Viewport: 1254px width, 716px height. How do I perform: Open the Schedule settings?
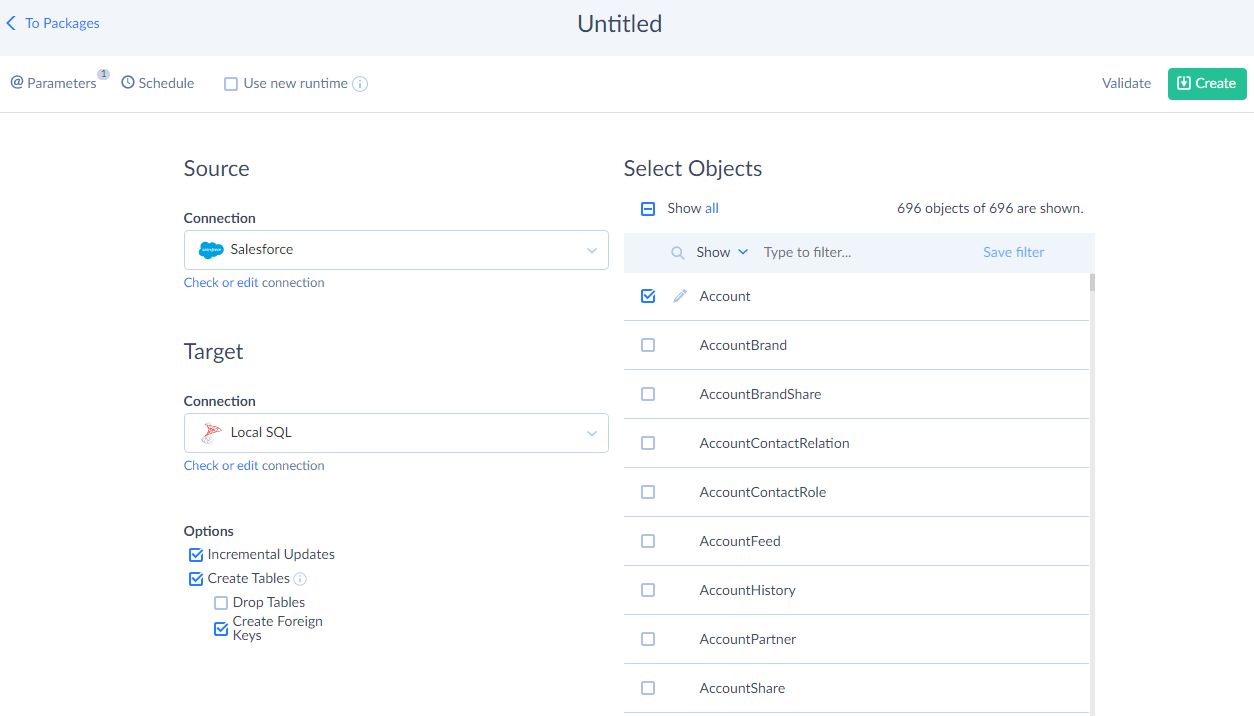pyautogui.click(x=158, y=83)
